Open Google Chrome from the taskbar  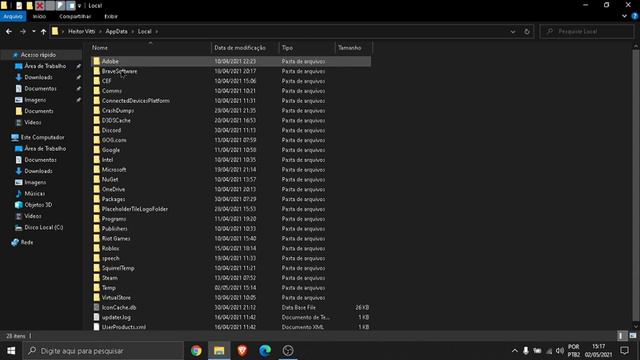coord(196,351)
